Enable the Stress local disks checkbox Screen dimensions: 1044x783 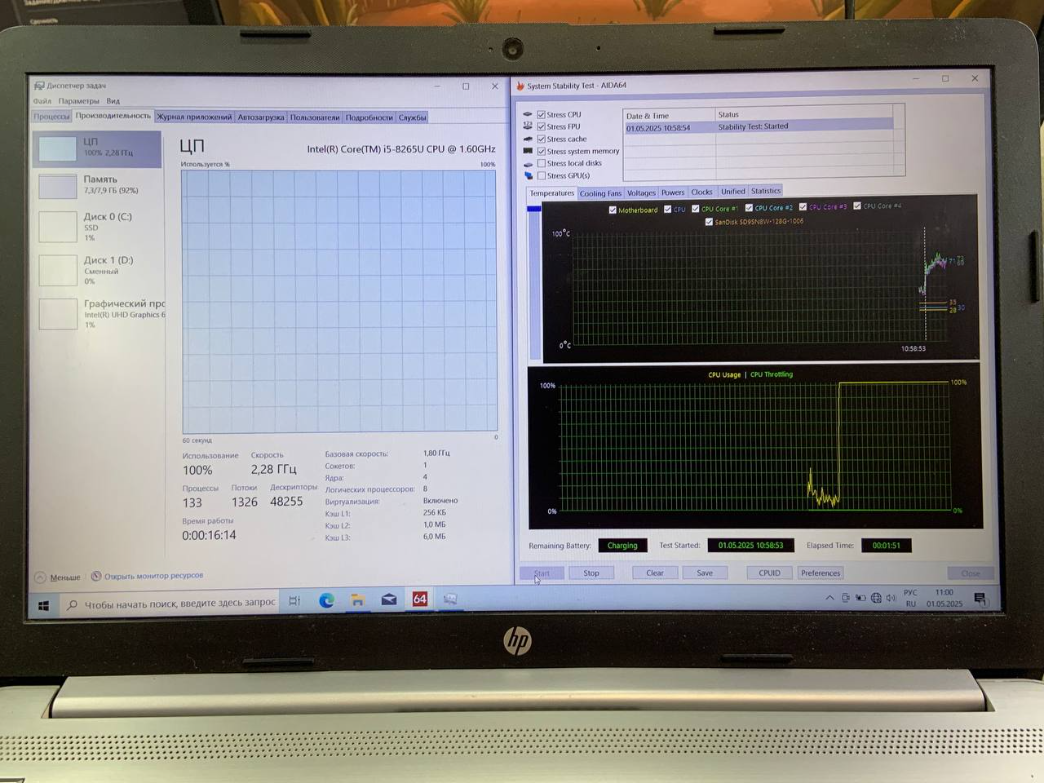pyautogui.click(x=541, y=163)
